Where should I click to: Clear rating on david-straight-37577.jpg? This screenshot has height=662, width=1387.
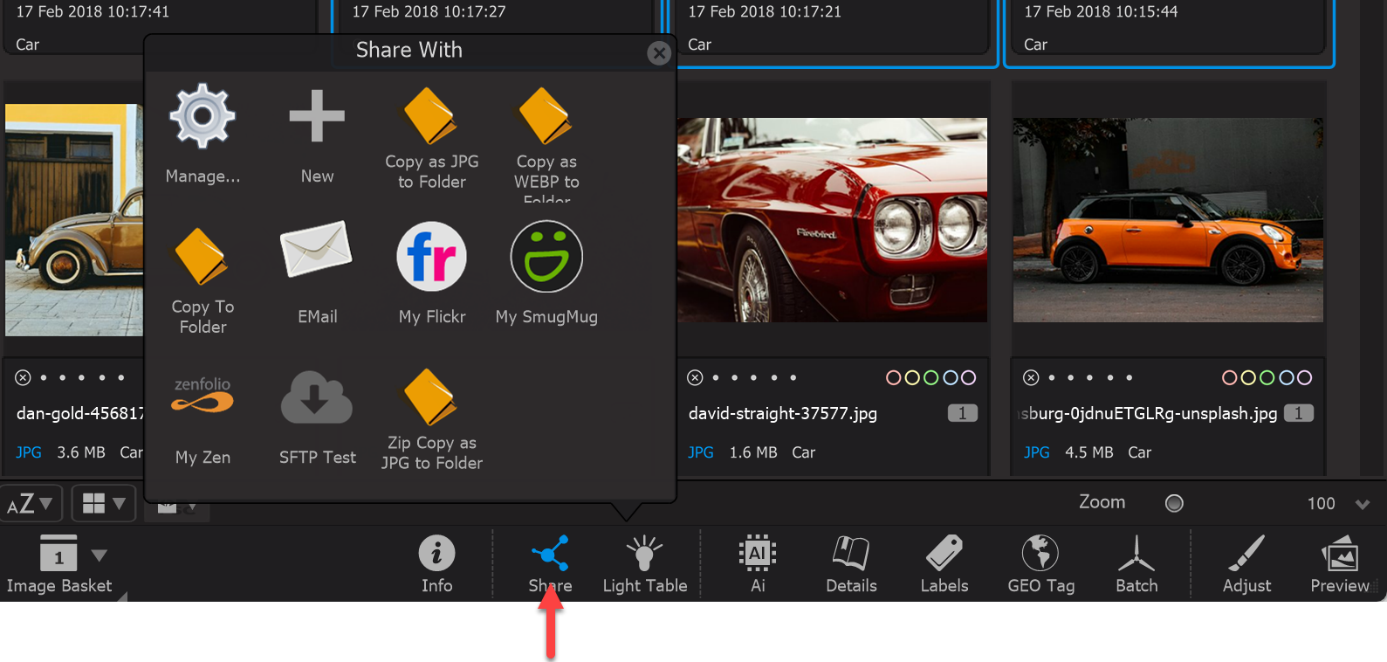point(695,378)
